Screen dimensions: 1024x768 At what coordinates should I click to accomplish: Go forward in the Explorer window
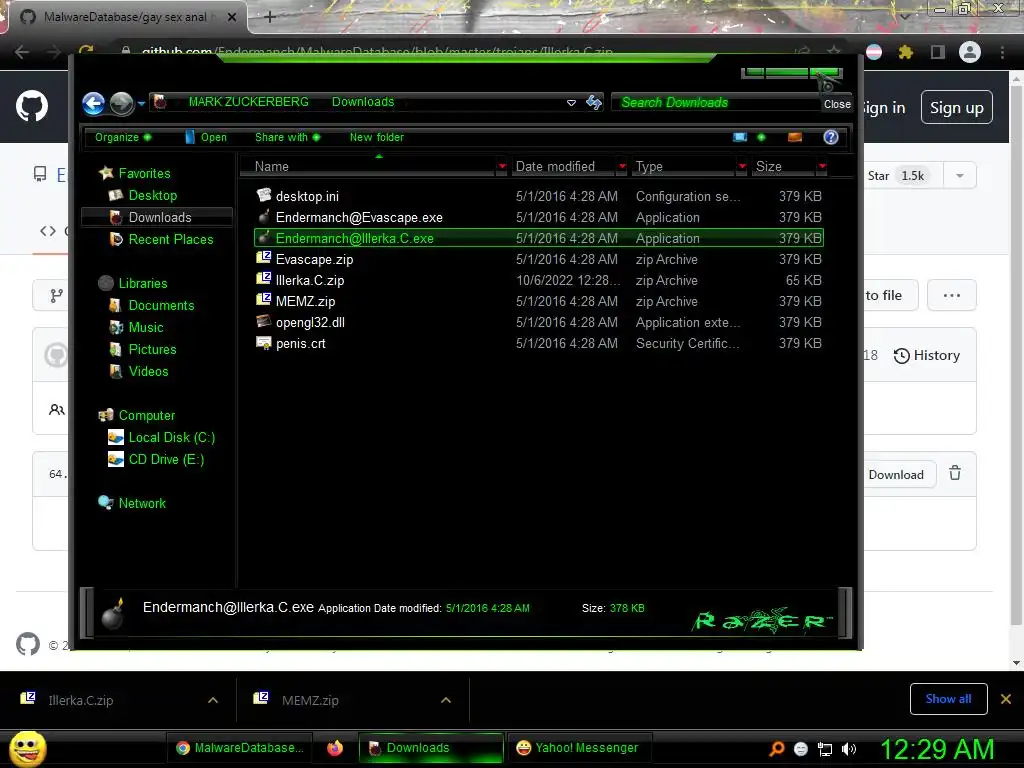click(121, 103)
